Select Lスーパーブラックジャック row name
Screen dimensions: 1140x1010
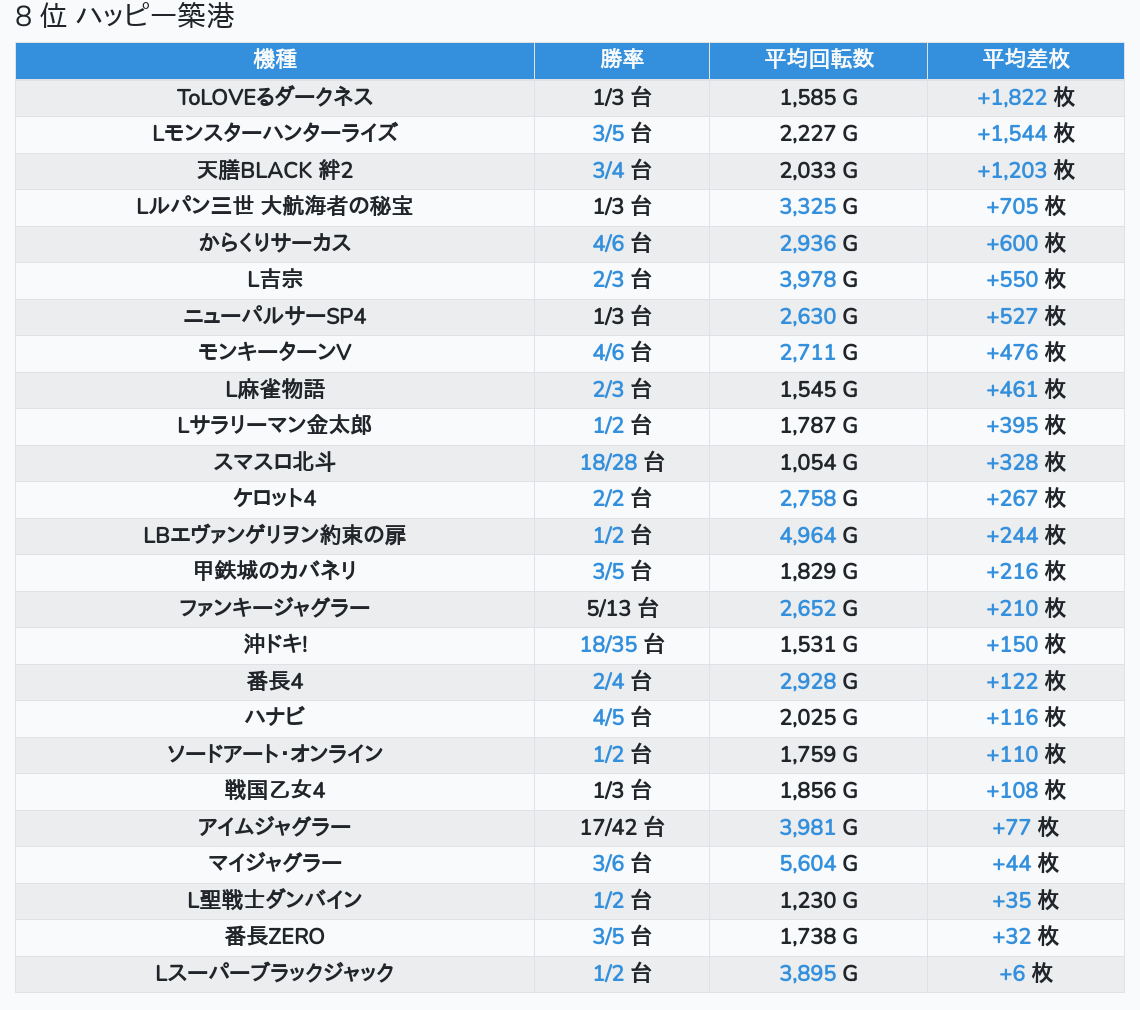[275, 973]
